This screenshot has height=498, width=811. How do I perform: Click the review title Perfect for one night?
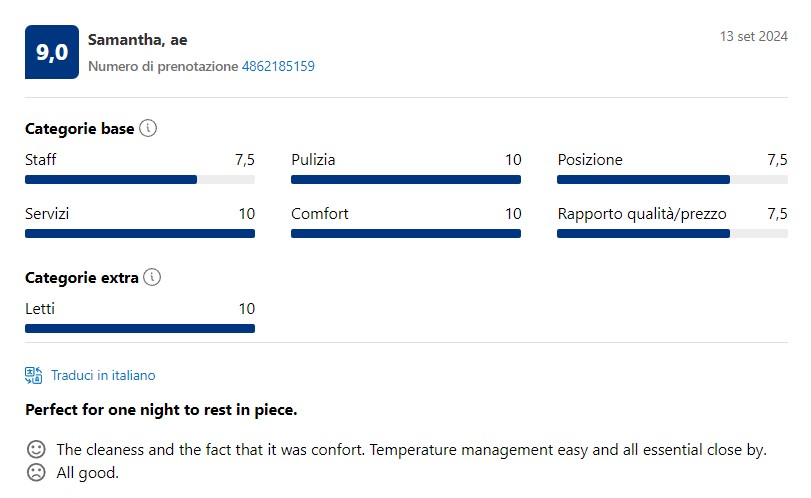(x=161, y=410)
